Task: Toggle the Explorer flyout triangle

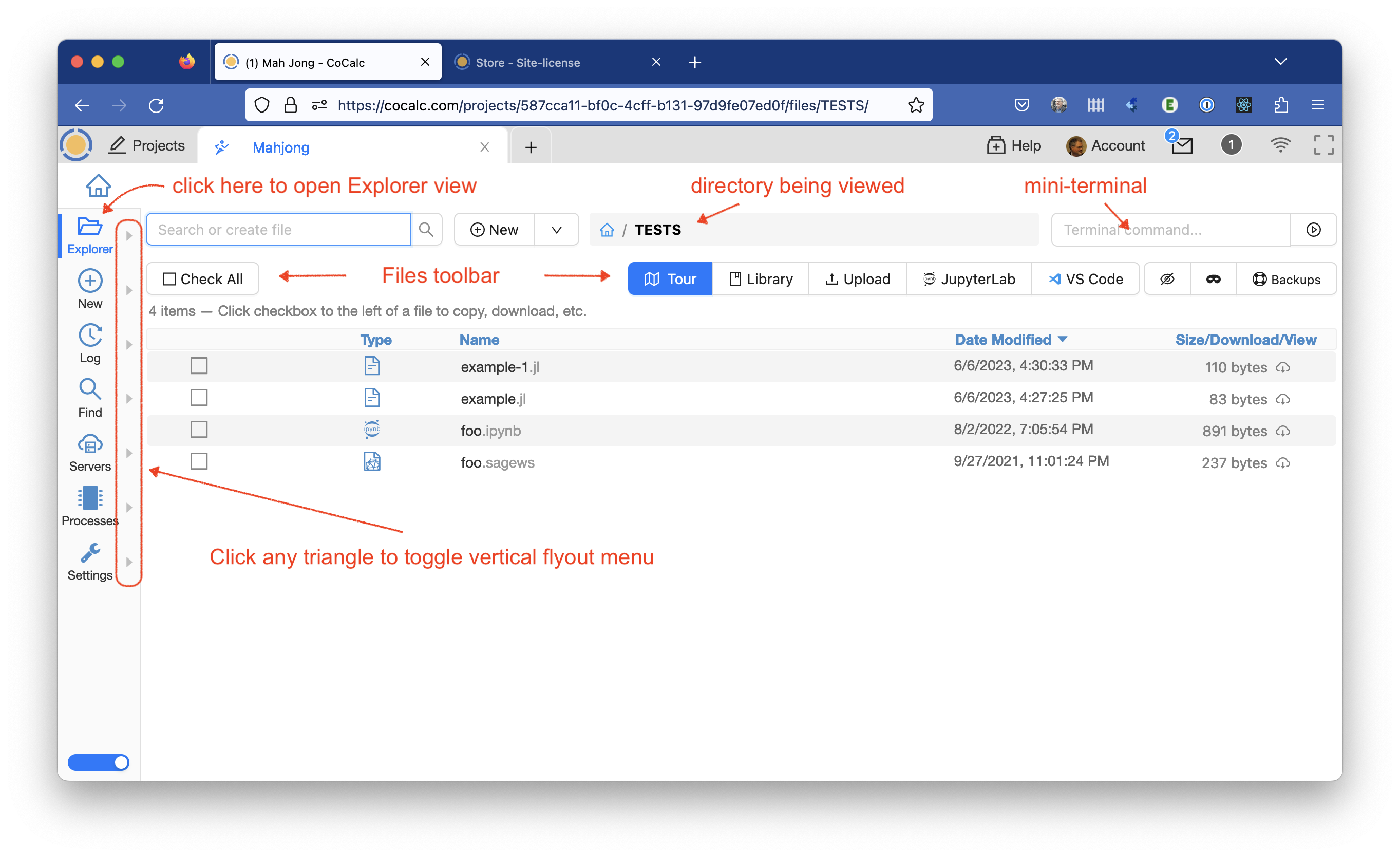Action: click(129, 235)
